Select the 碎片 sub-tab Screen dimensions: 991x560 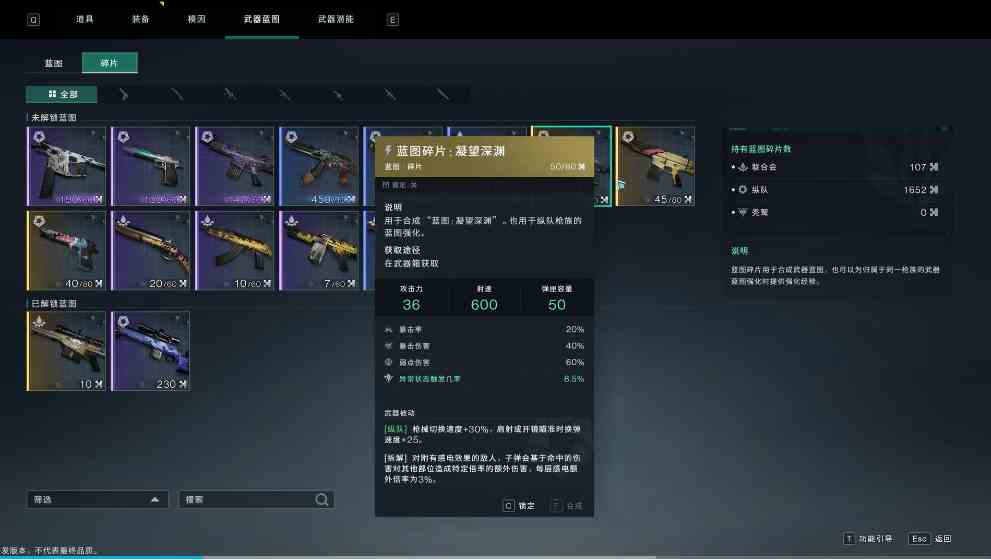coord(109,63)
